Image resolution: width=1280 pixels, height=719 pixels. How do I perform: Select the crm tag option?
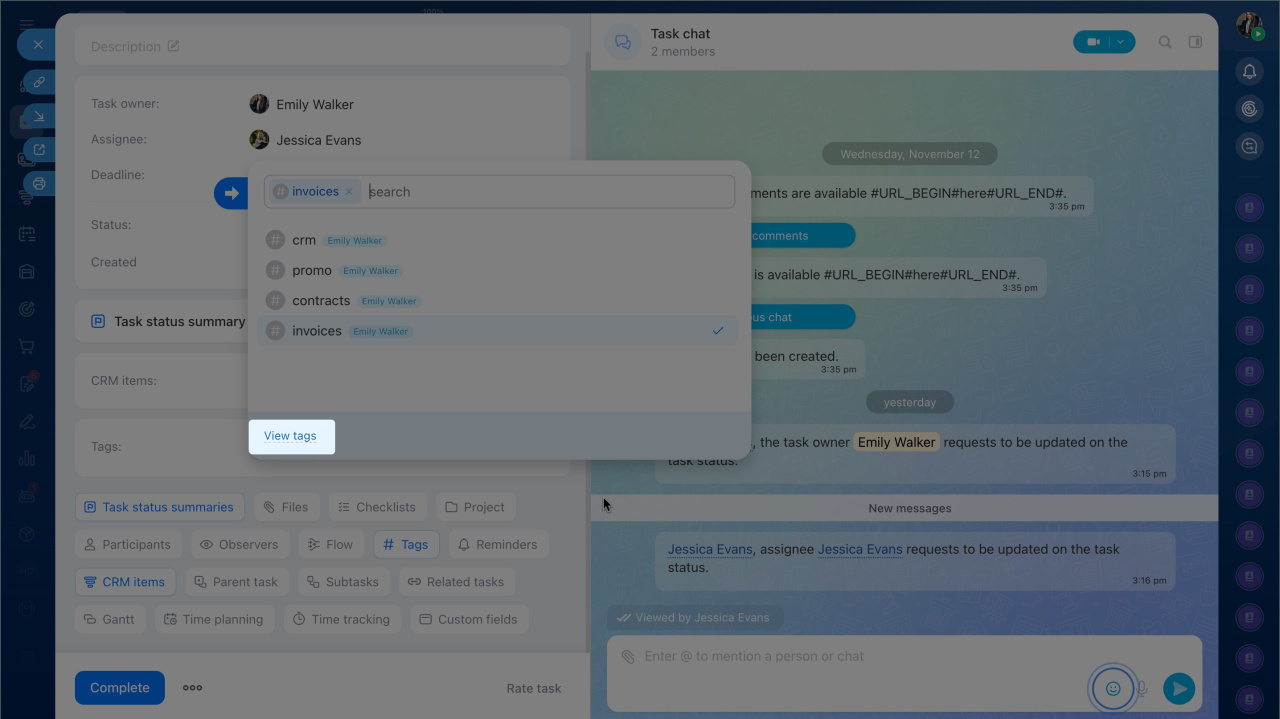click(x=304, y=240)
